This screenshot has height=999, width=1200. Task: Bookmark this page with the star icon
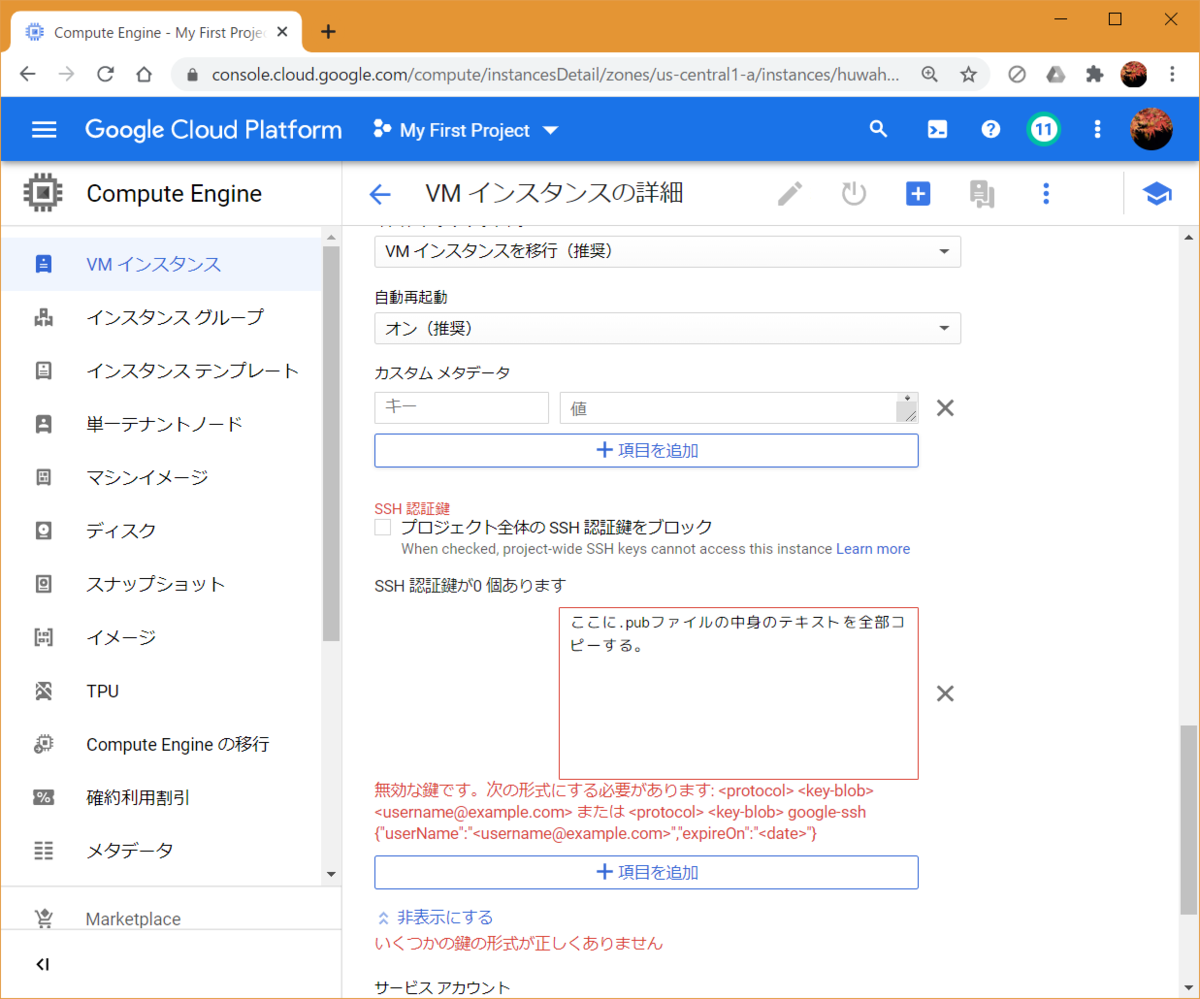point(968,74)
